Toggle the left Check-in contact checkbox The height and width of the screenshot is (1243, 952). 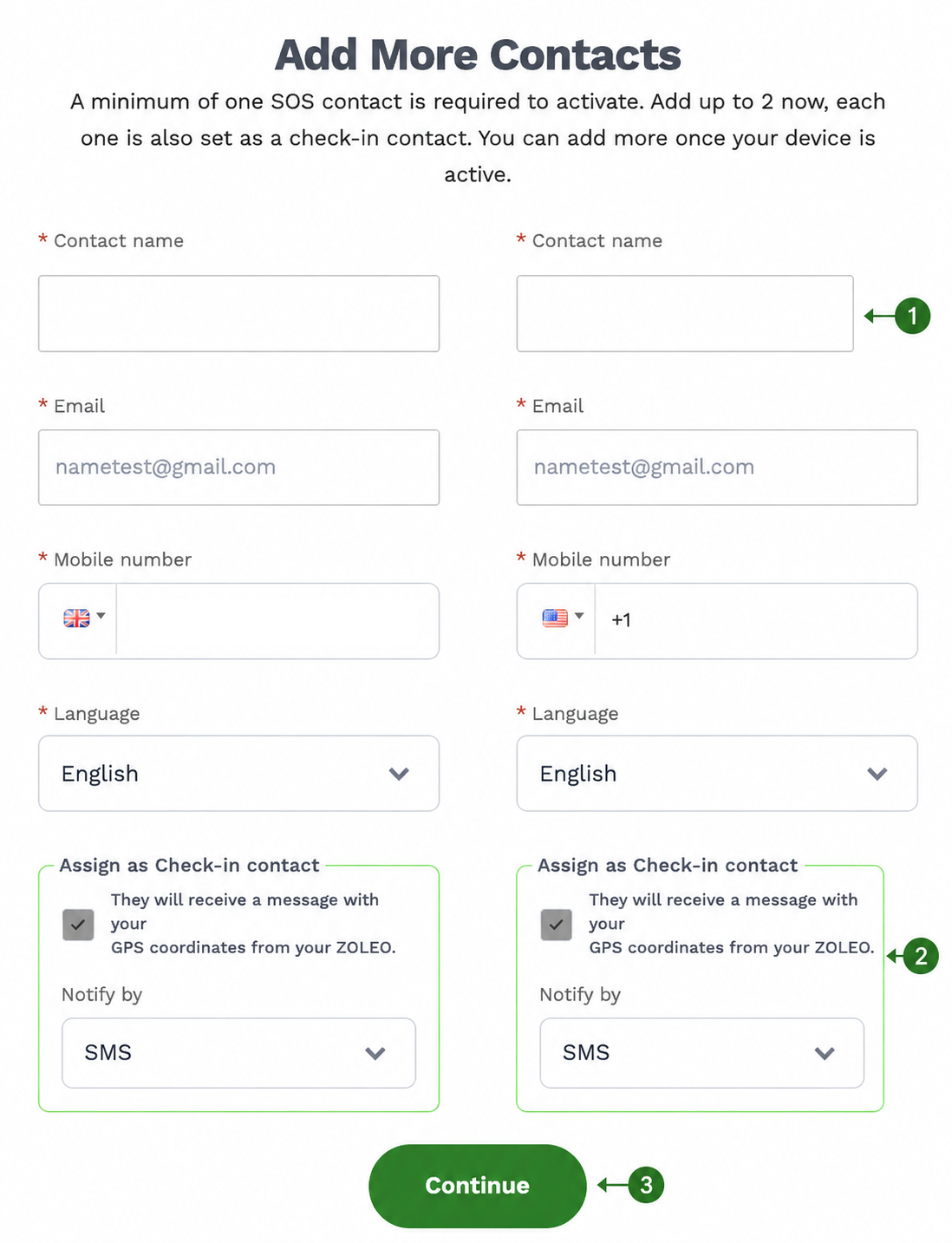click(x=78, y=925)
